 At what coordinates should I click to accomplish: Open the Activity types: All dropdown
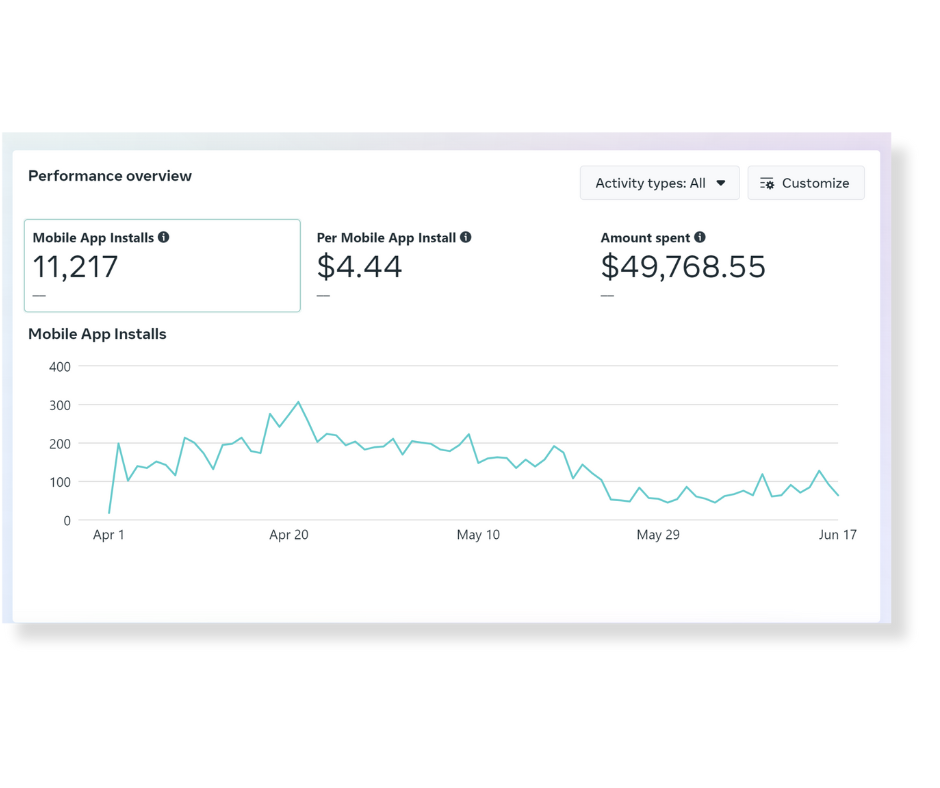pos(659,183)
